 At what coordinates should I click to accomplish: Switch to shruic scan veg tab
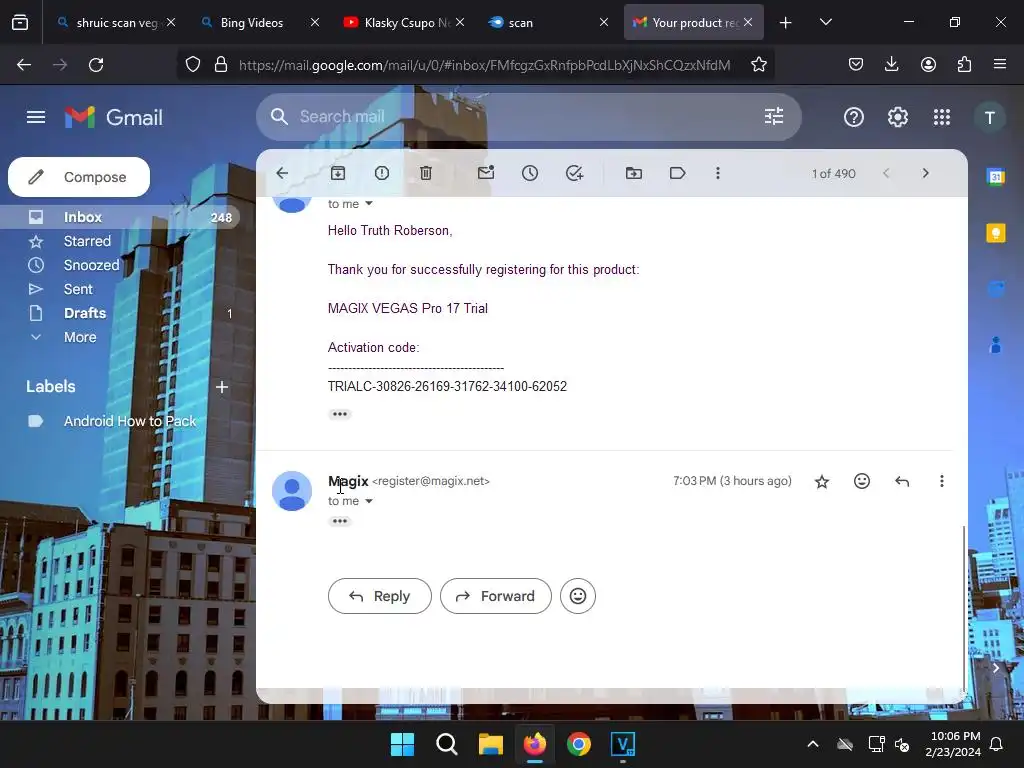pyautogui.click(x=116, y=22)
